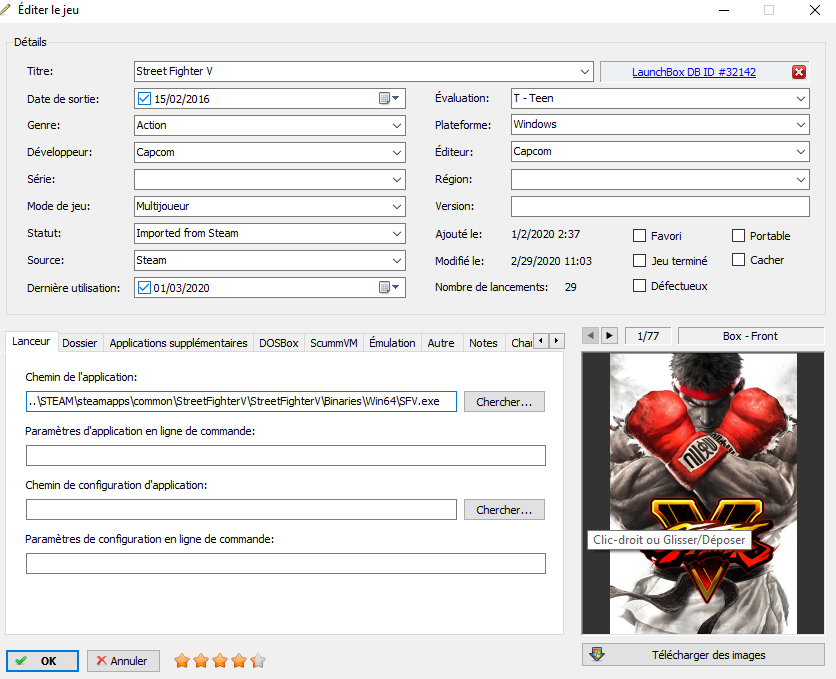Image resolution: width=836 pixels, height=679 pixels.
Task: Enable the Cacher checkbox
Action: tap(738, 260)
